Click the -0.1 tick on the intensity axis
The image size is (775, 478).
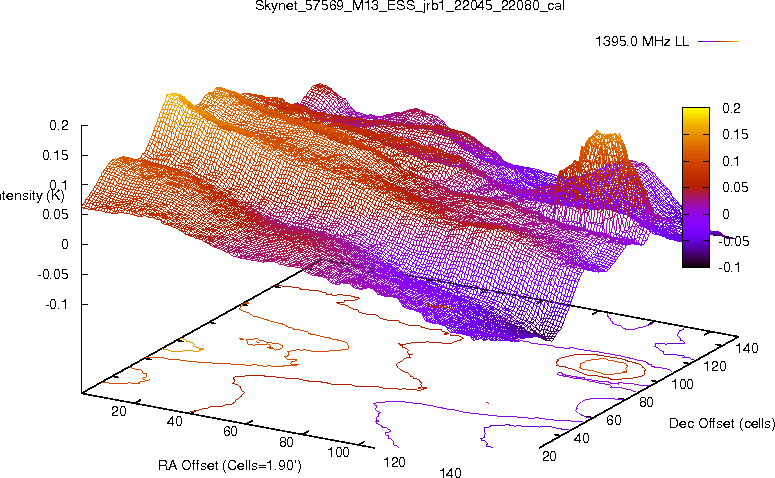pyautogui.click(x=57, y=304)
